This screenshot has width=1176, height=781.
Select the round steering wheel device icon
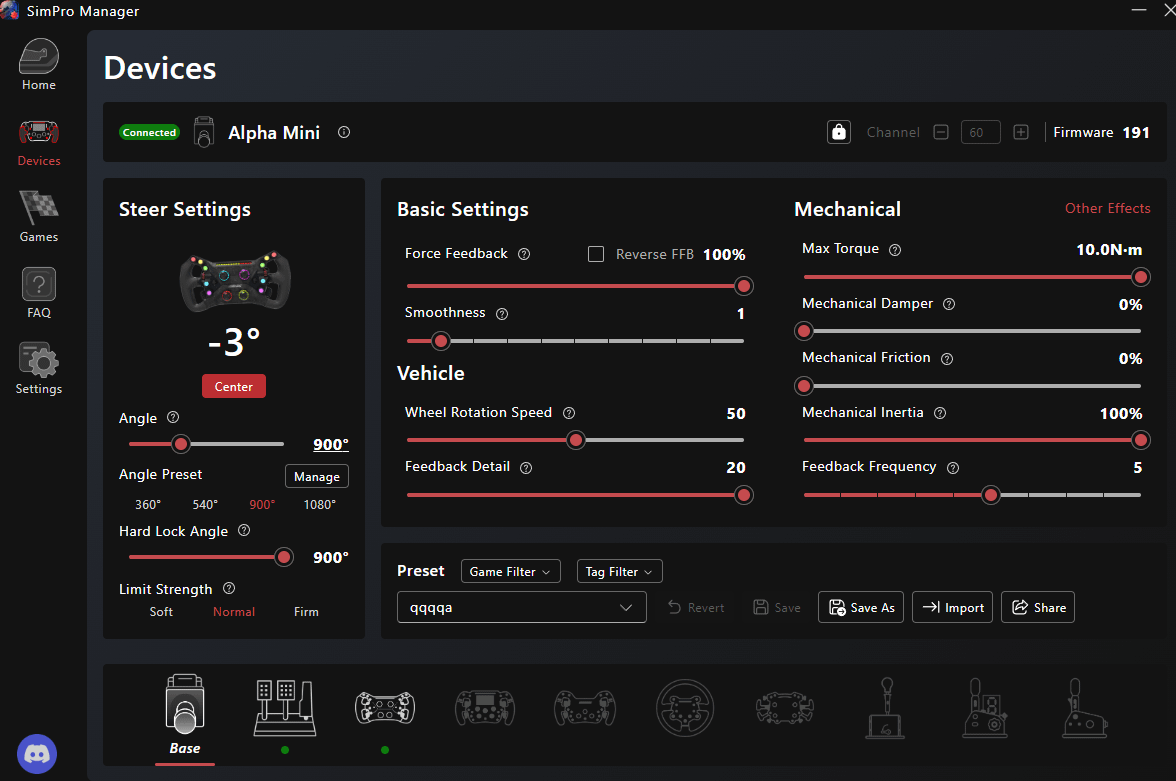pyautogui.click(x=685, y=708)
